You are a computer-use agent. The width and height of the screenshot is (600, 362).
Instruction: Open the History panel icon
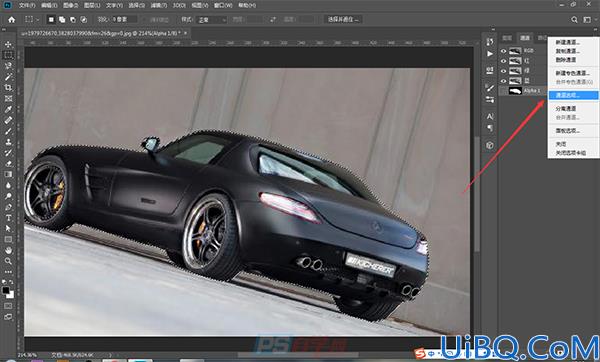tap(490, 42)
